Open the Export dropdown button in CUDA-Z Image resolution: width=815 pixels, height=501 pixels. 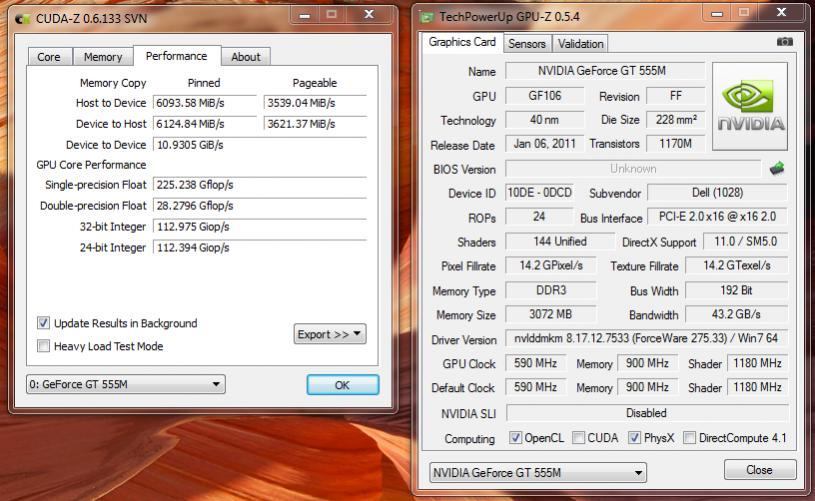(330, 334)
